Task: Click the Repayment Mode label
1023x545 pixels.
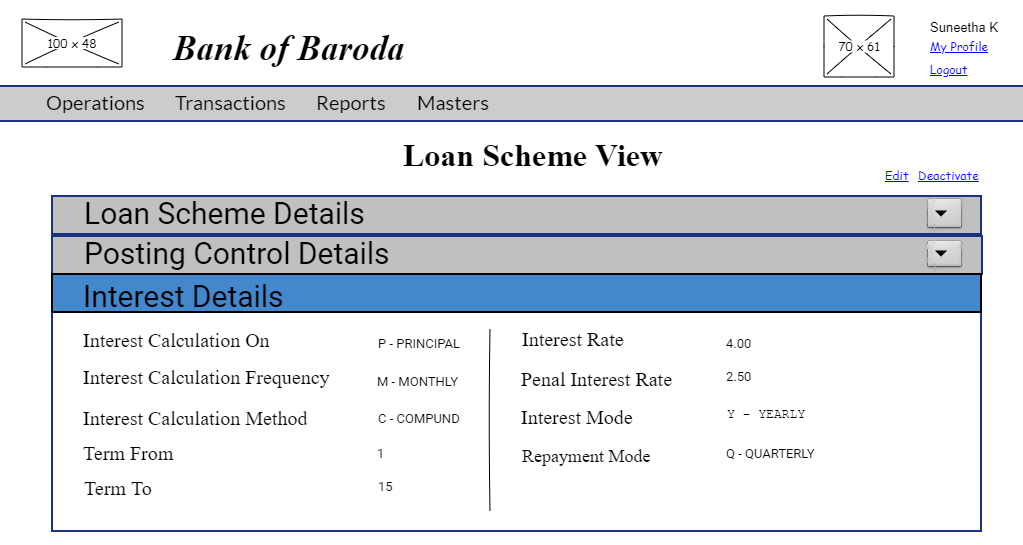Action: tap(586, 456)
